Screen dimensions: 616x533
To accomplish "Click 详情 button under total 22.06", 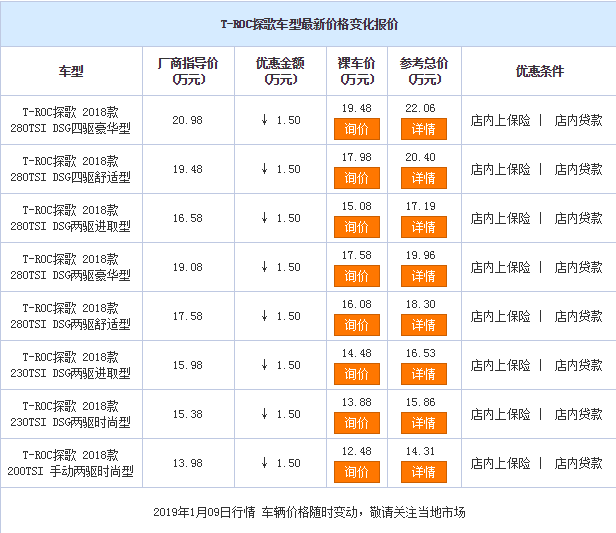I will coord(424,129).
